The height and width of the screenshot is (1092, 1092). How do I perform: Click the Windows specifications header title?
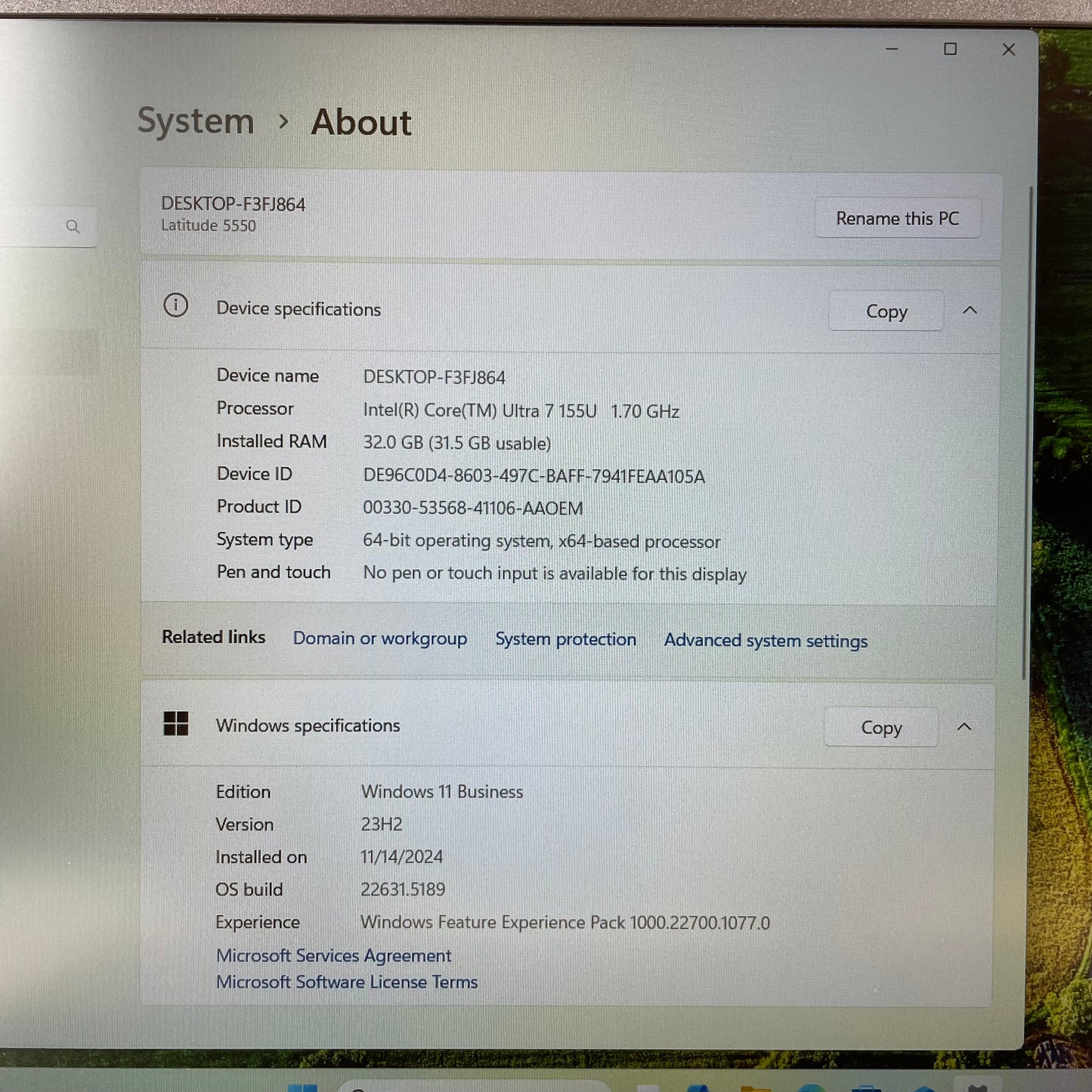click(308, 725)
